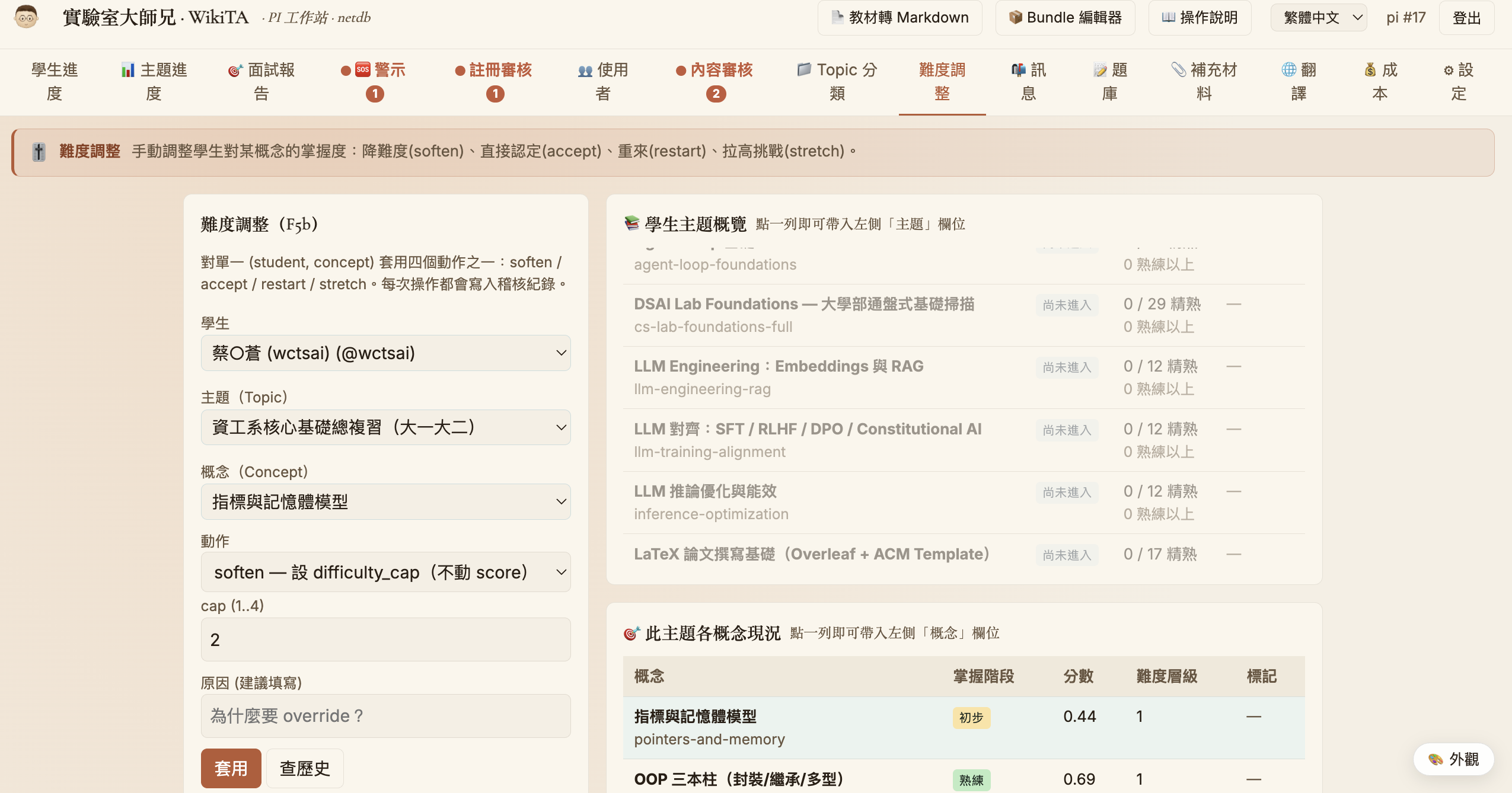Select the LLM 推論優化與能效 row
The width and height of the screenshot is (1512, 793).
pyautogui.click(x=964, y=503)
